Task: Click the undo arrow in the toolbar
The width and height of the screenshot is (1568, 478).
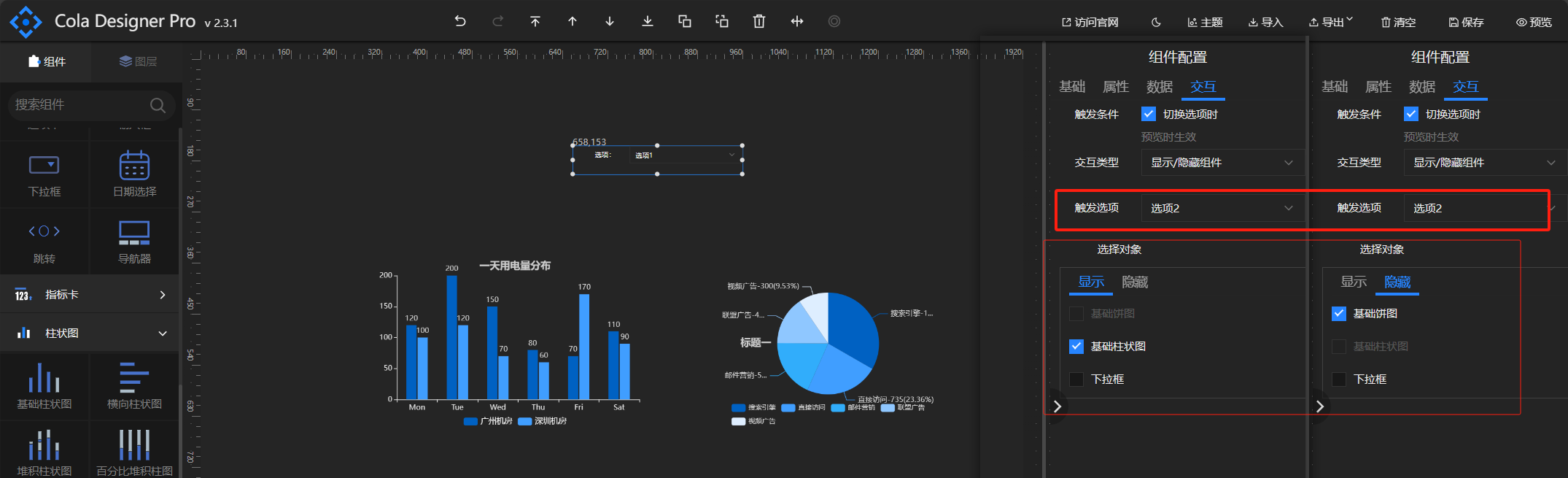Action: tap(460, 21)
